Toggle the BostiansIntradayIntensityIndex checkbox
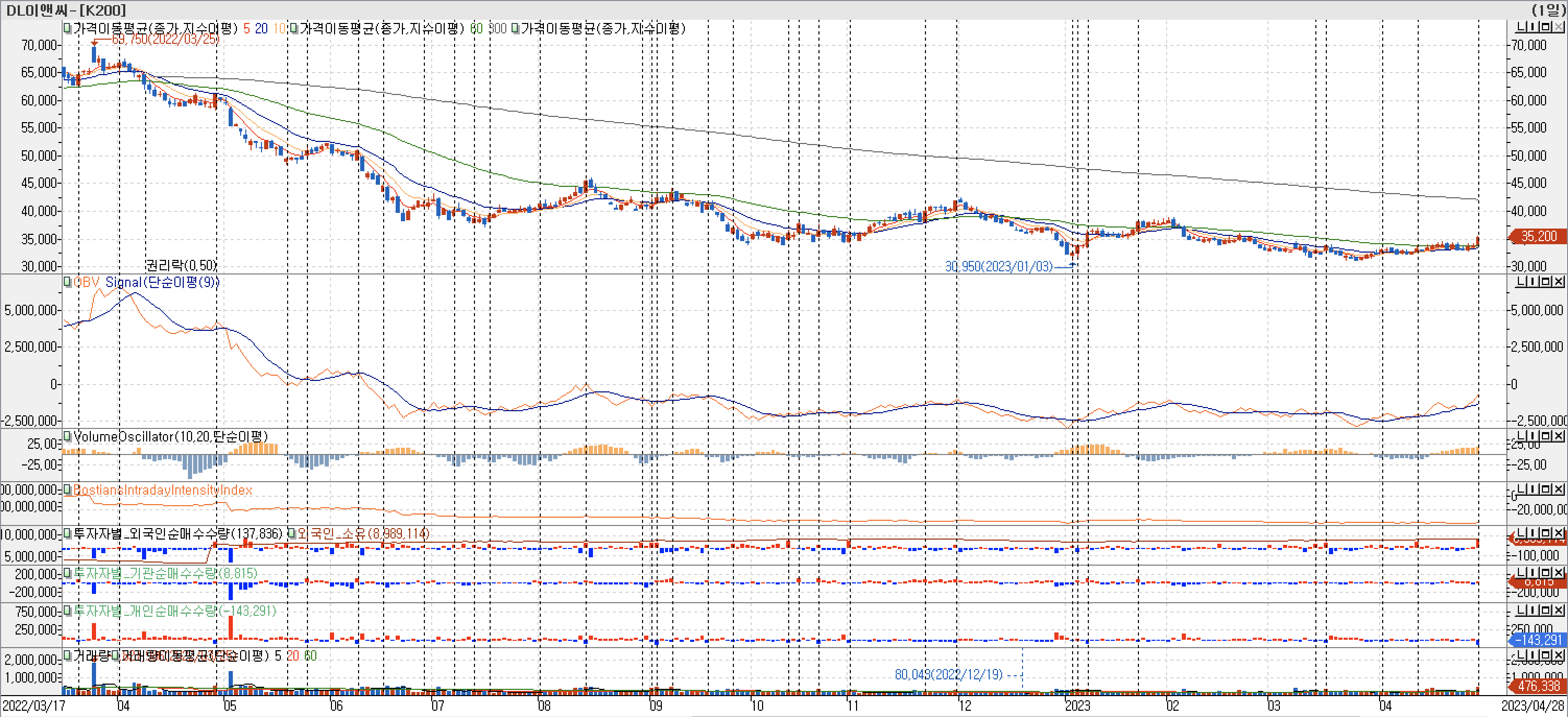This screenshot has width=1568, height=717. pos(67,489)
